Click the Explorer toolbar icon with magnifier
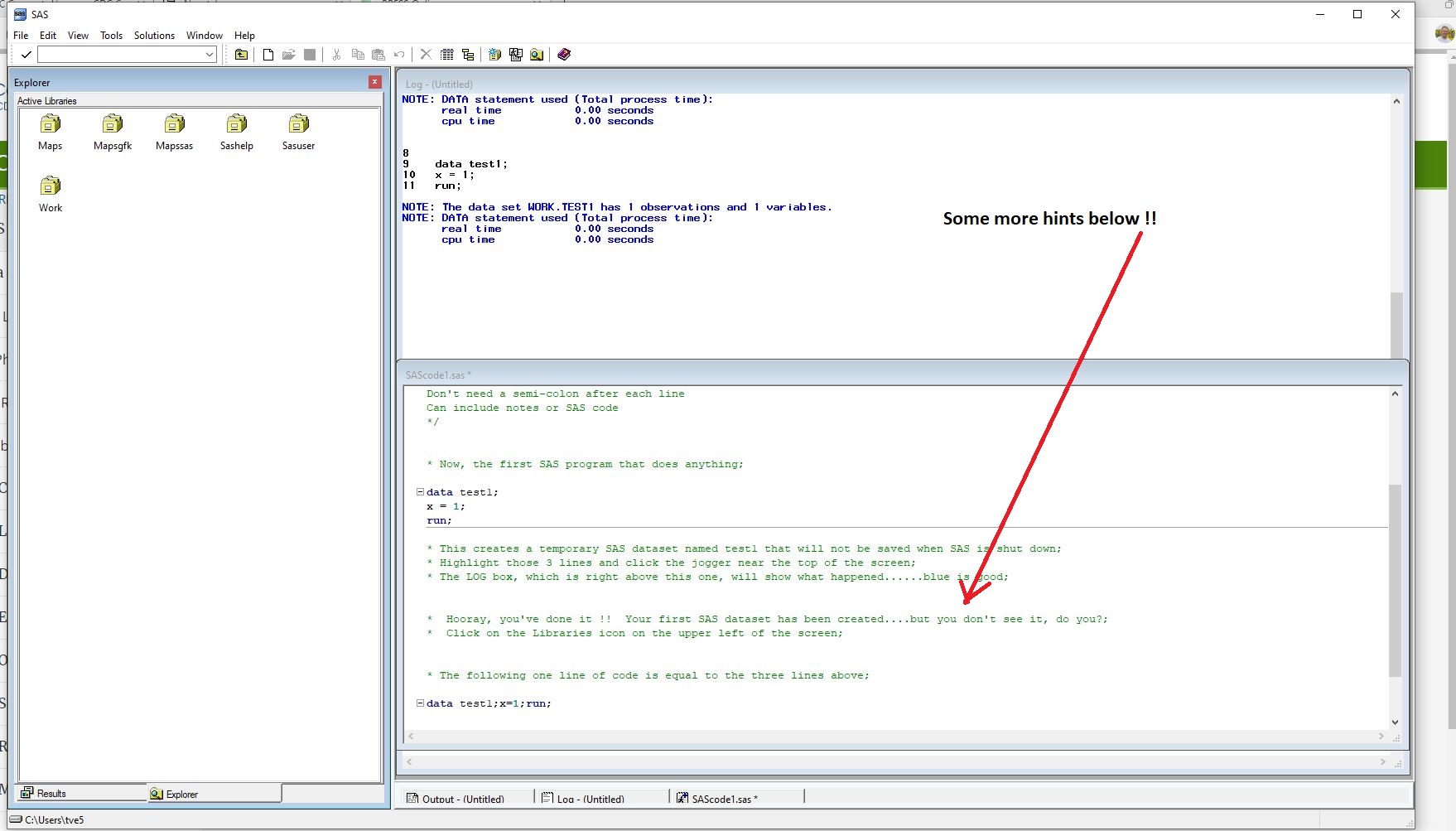 537,55
